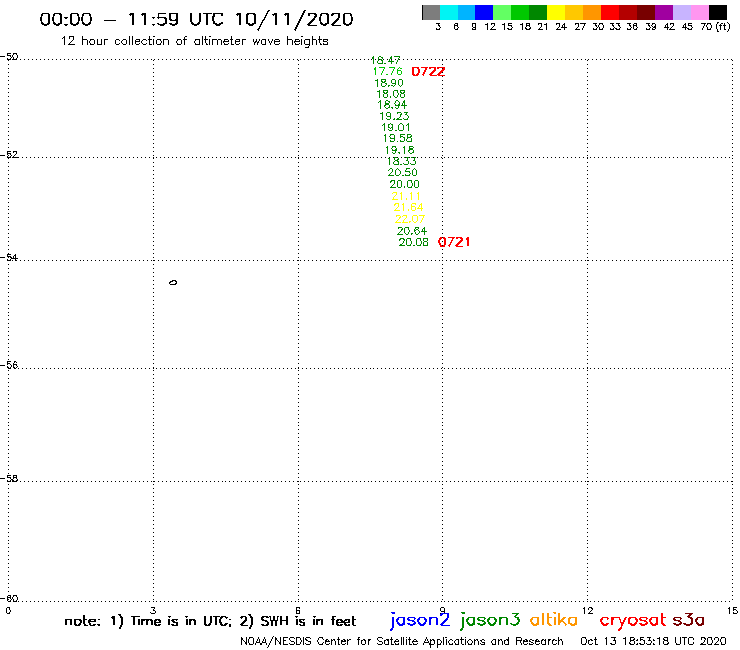Screen dimensions: 740x650
Task: Click the latitude axis label -56
Action: point(9,365)
